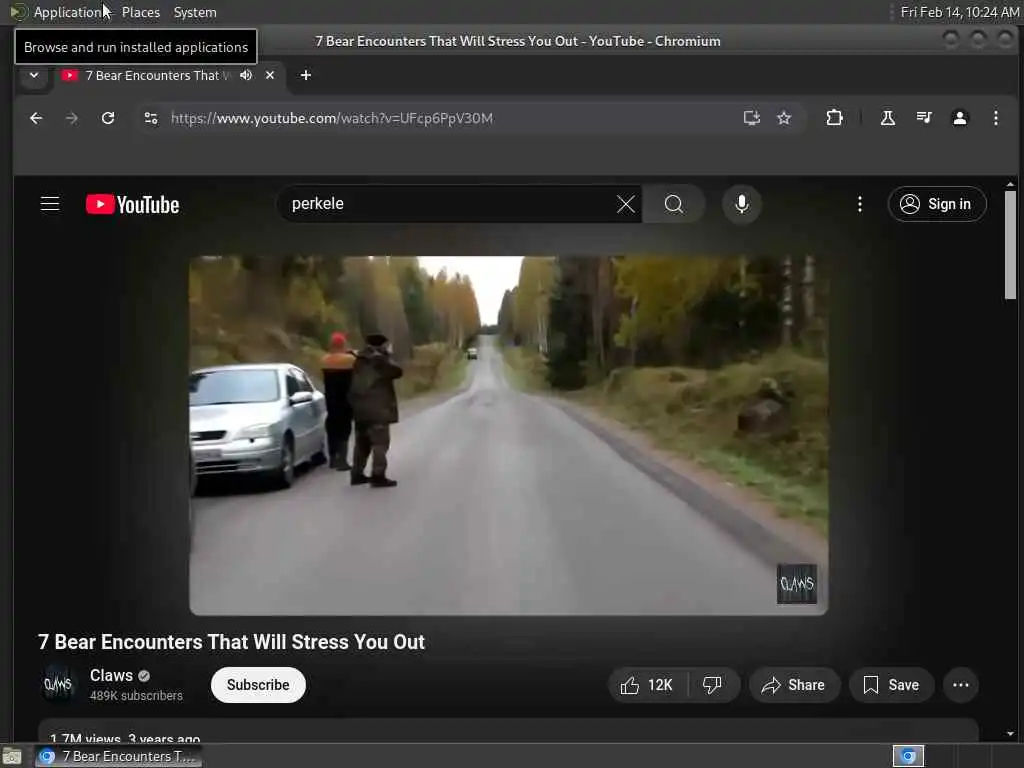Clear the search text with X

(626, 204)
